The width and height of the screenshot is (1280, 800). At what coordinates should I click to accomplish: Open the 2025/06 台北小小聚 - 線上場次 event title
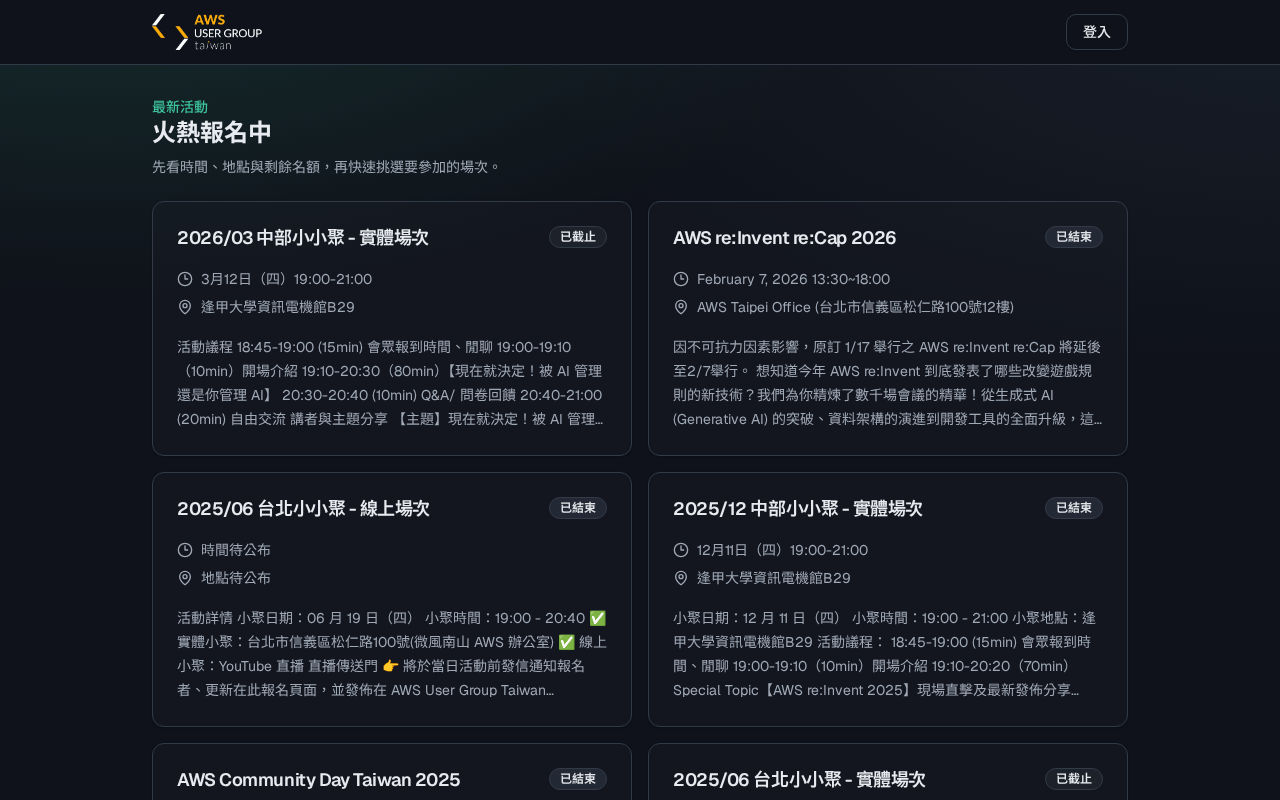[x=303, y=508]
